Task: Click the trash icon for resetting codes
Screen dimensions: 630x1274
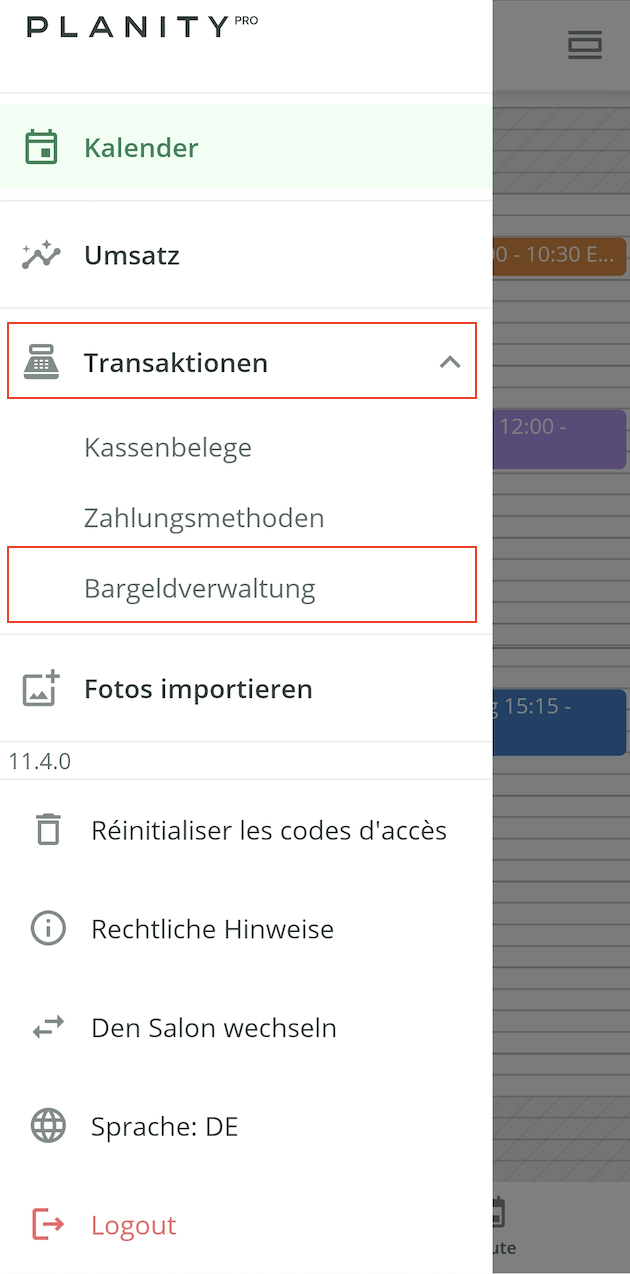Action: point(48,830)
